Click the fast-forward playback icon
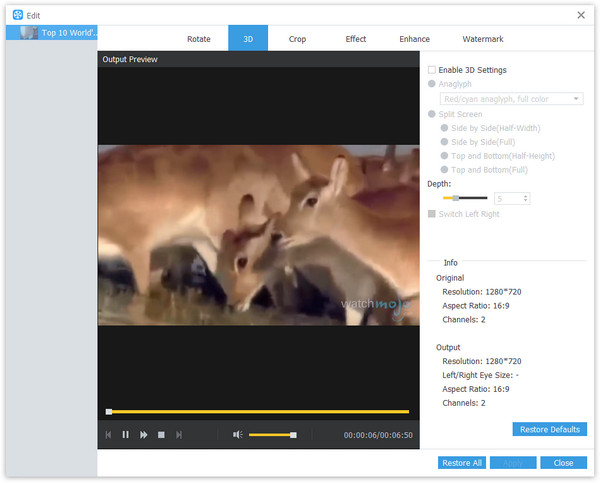Screen dimensions: 600x483 pos(144,435)
